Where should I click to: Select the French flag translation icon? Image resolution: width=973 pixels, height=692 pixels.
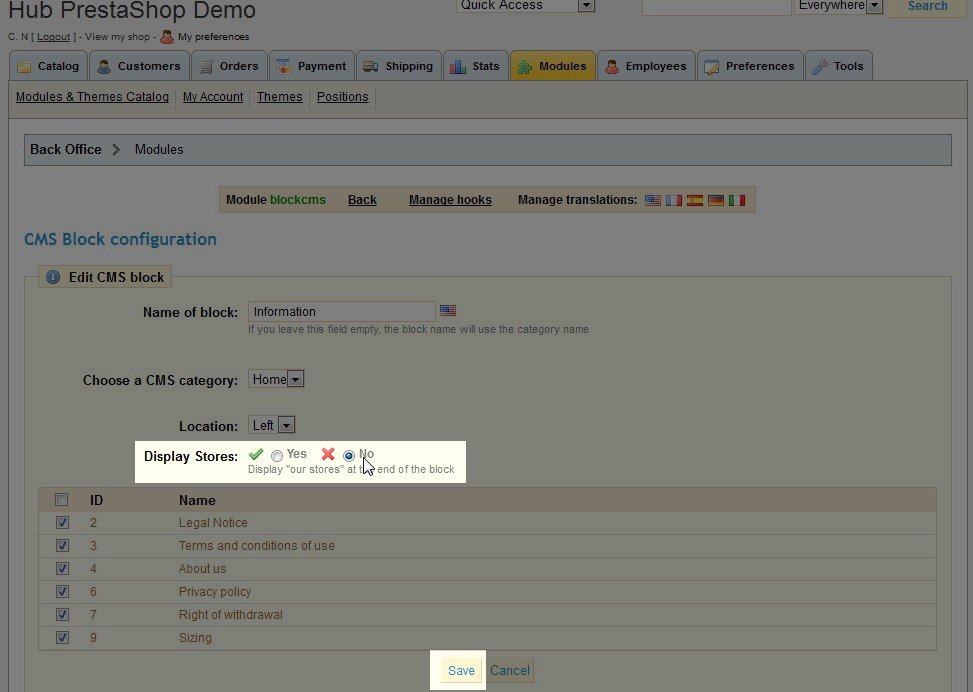(674, 200)
